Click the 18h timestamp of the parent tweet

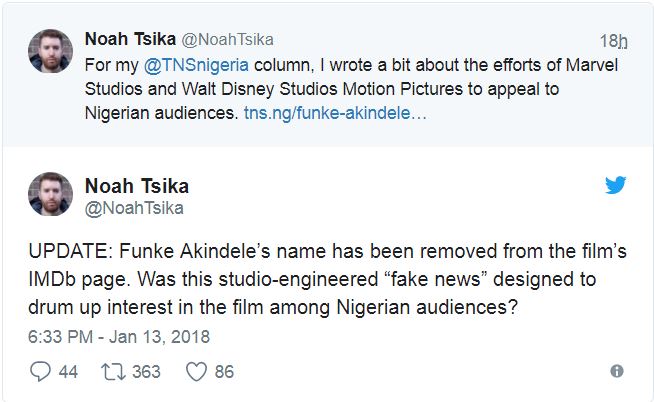coord(613,41)
